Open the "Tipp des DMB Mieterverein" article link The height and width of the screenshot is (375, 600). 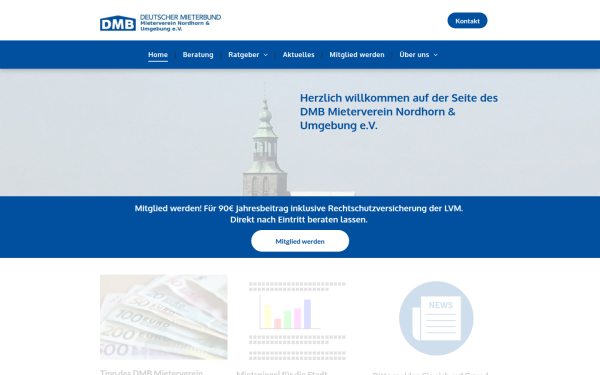(152, 372)
